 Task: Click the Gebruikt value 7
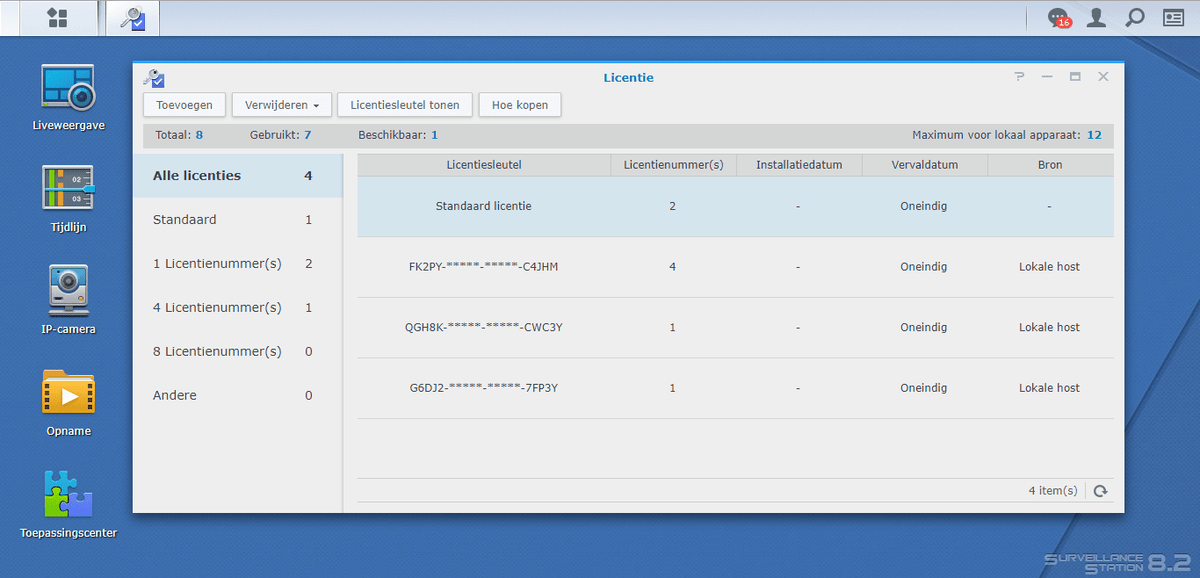coord(307,135)
